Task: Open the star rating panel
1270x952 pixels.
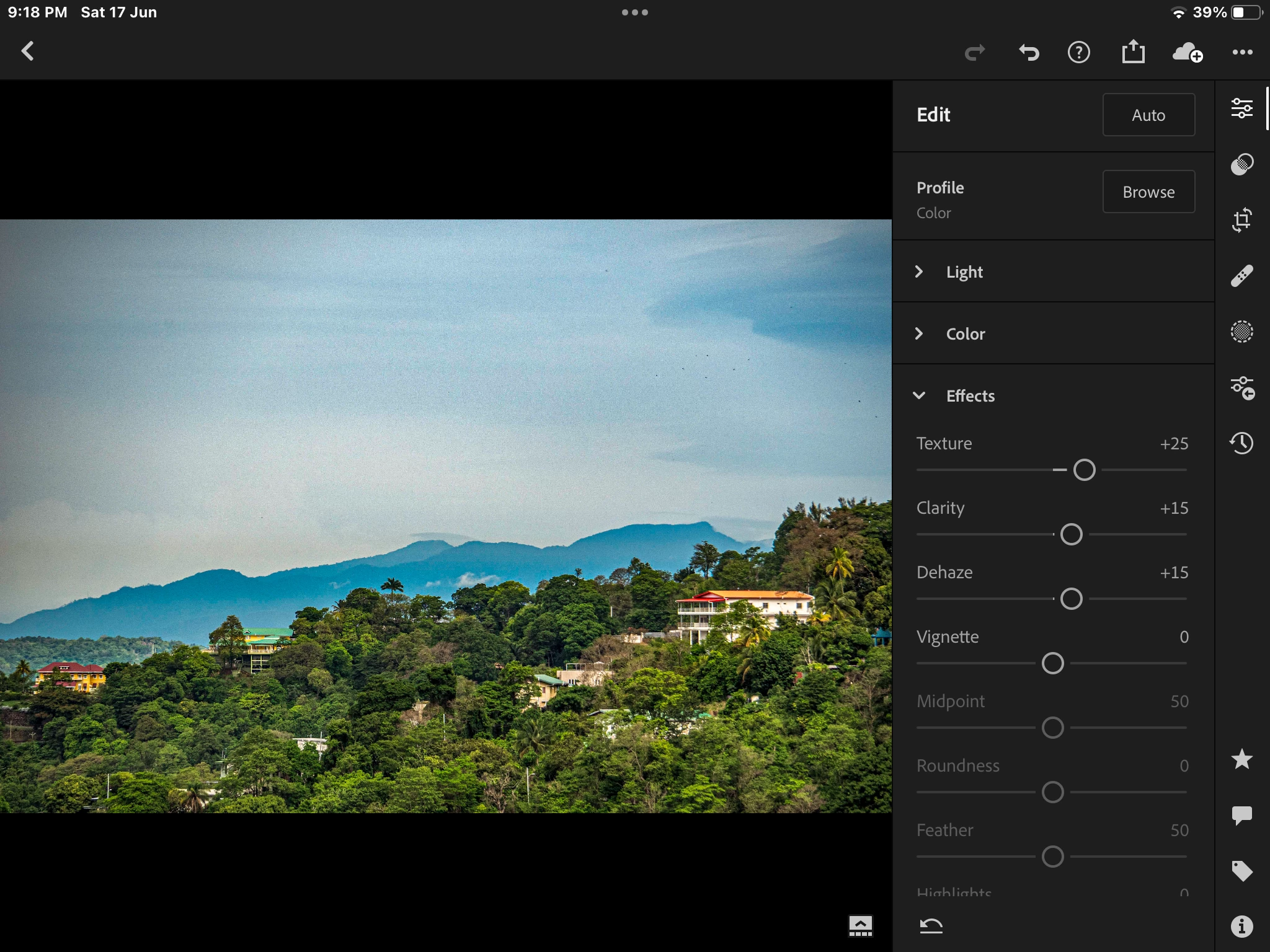Action: [1241, 759]
